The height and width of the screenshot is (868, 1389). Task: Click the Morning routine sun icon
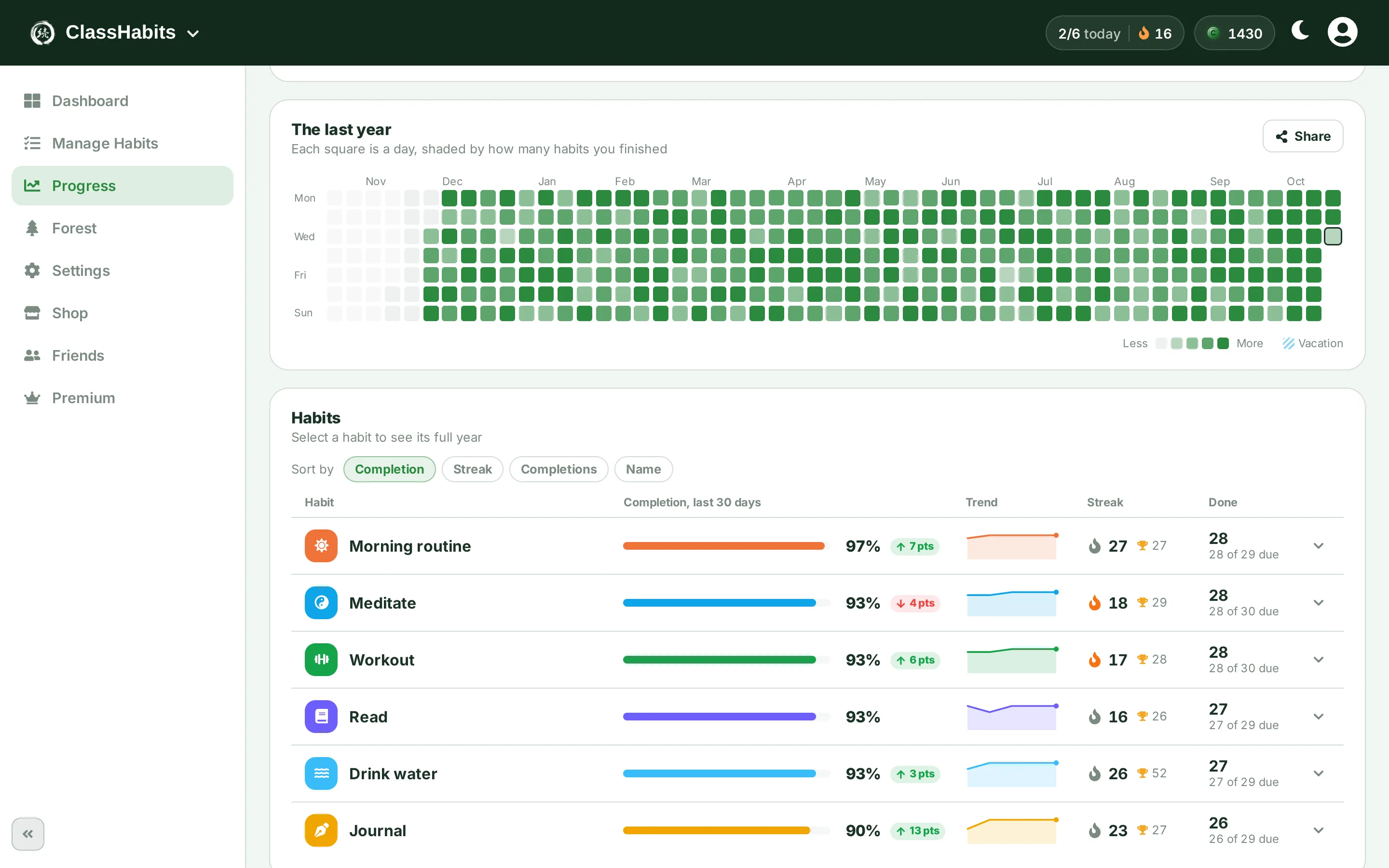(x=321, y=545)
